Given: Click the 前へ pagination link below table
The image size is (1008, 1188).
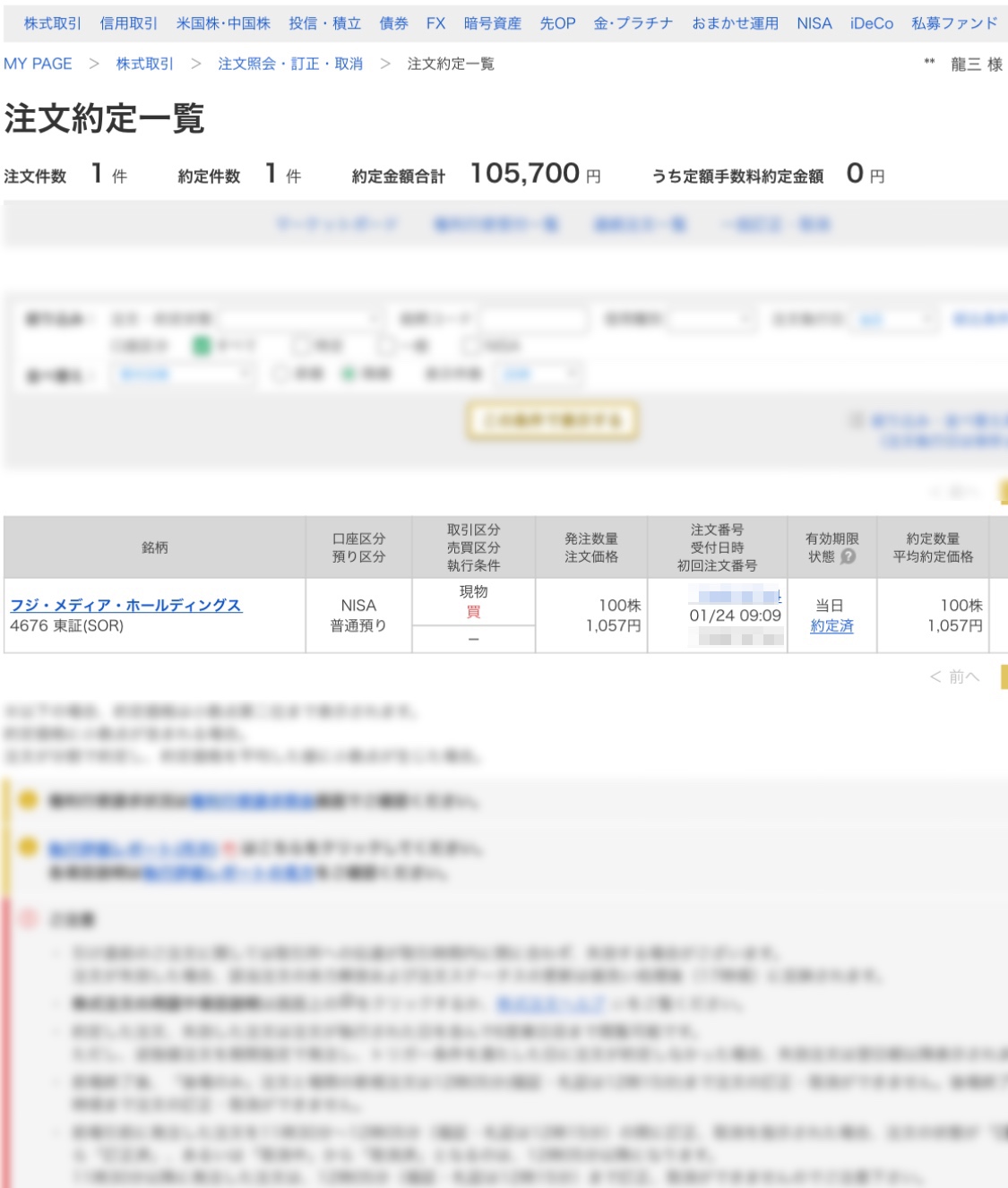Looking at the screenshot, I should coord(955,676).
